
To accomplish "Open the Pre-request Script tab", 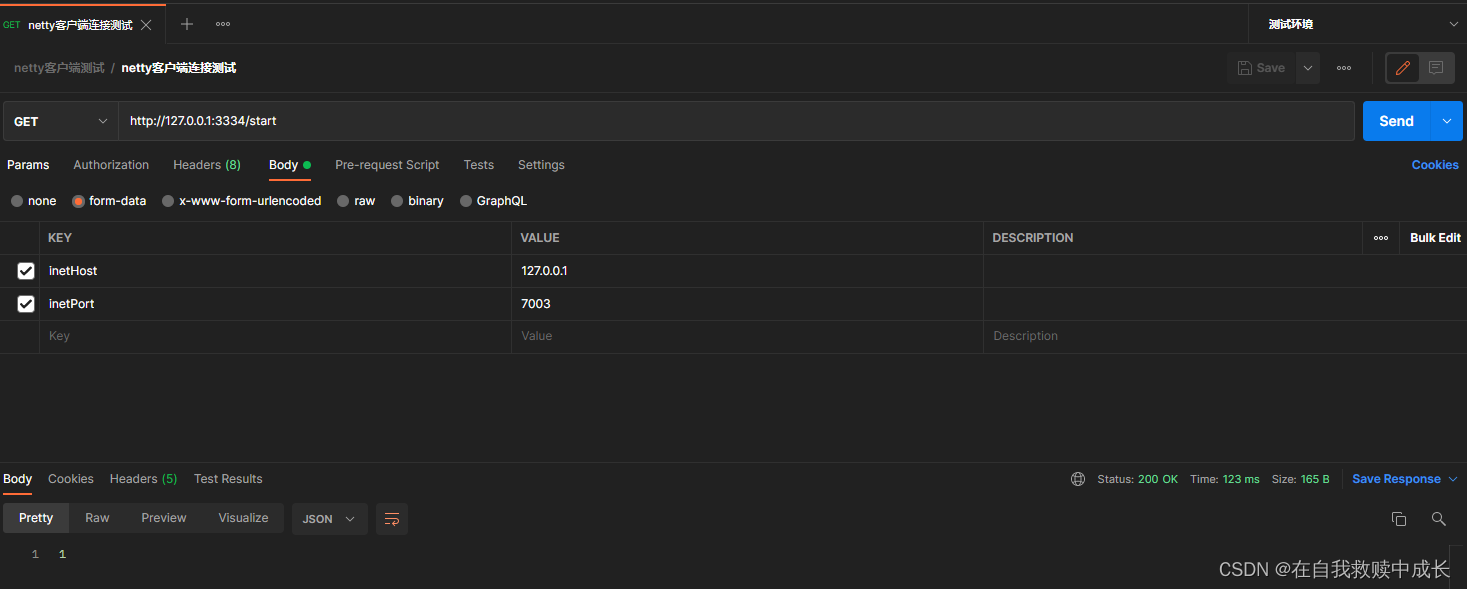I will tap(387, 165).
